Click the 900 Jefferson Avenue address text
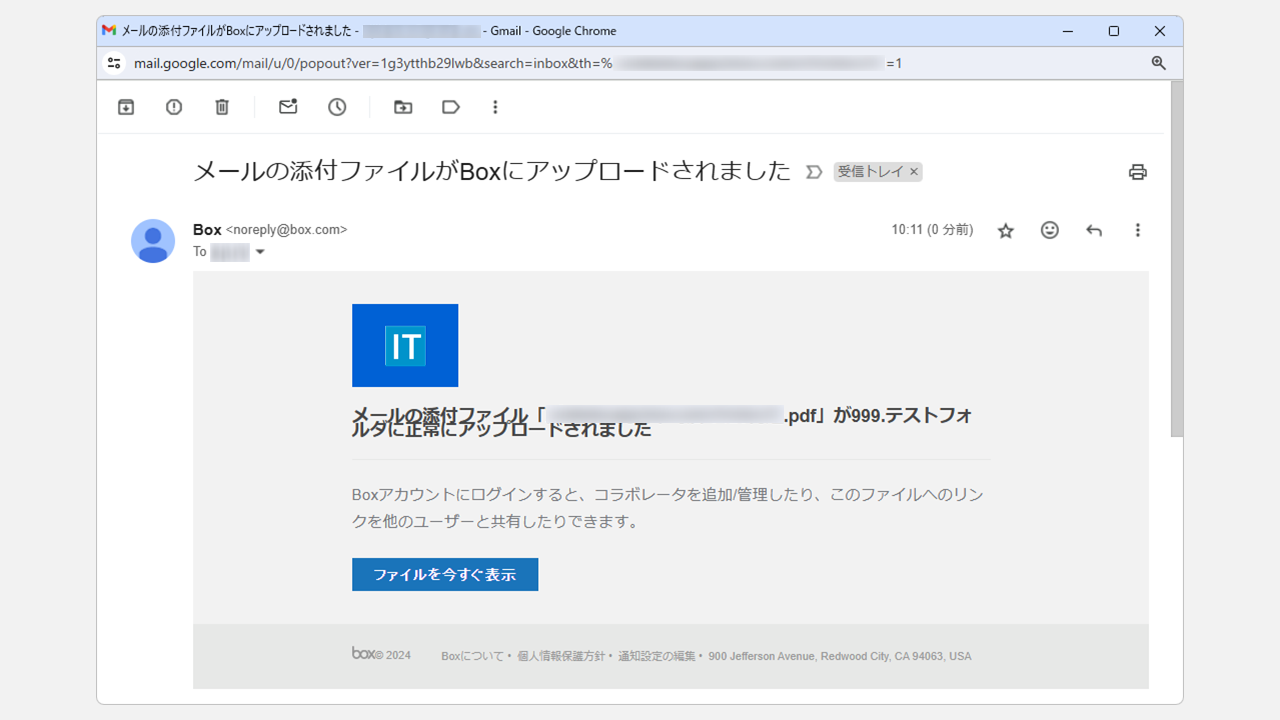This screenshot has width=1280, height=720. [x=840, y=656]
